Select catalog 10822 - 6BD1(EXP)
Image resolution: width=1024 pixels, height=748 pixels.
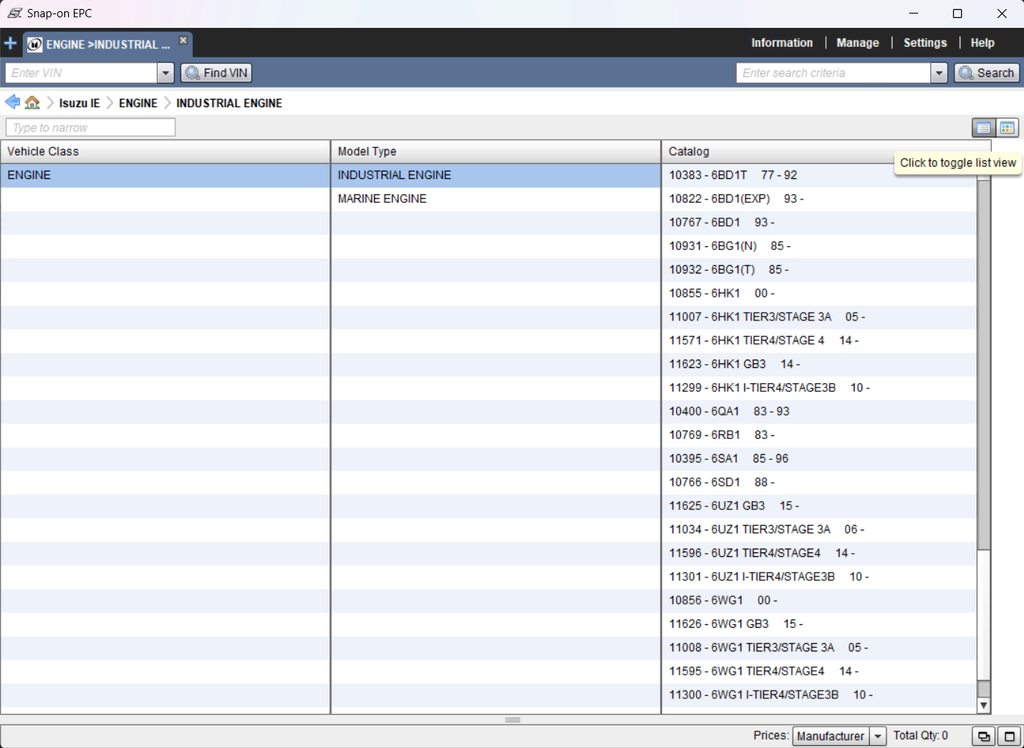(x=819, y=199)
